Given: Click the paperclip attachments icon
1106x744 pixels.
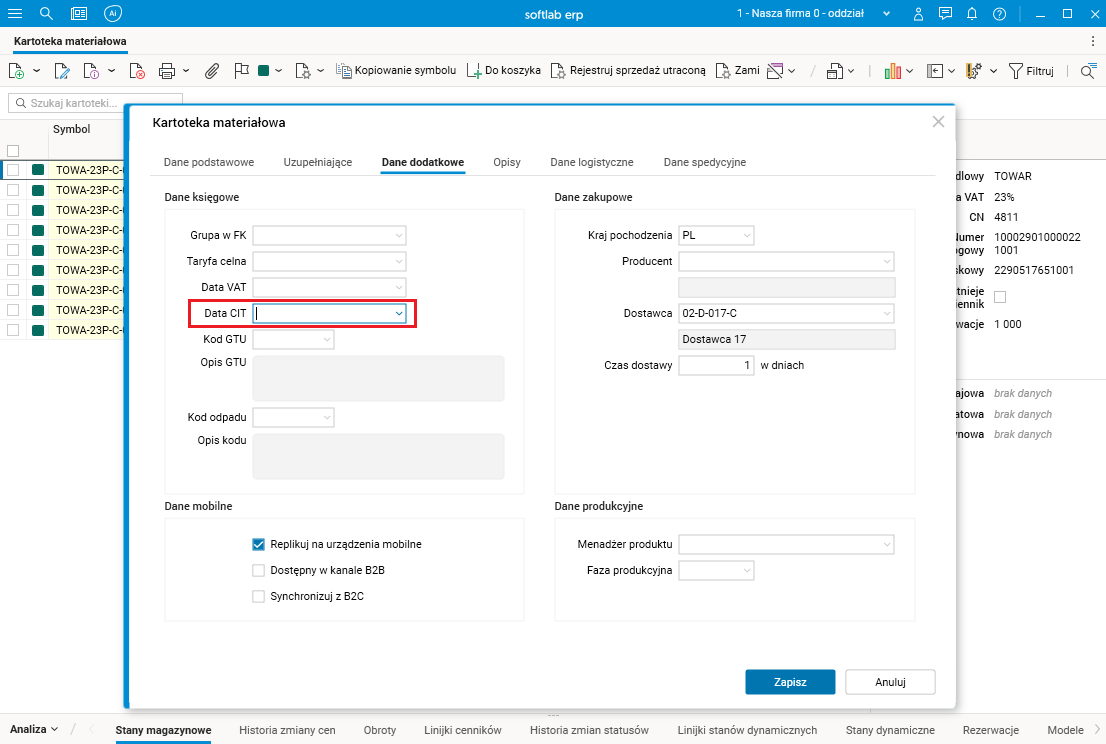Looking at the screenshot, I should [x=212, y=71].
